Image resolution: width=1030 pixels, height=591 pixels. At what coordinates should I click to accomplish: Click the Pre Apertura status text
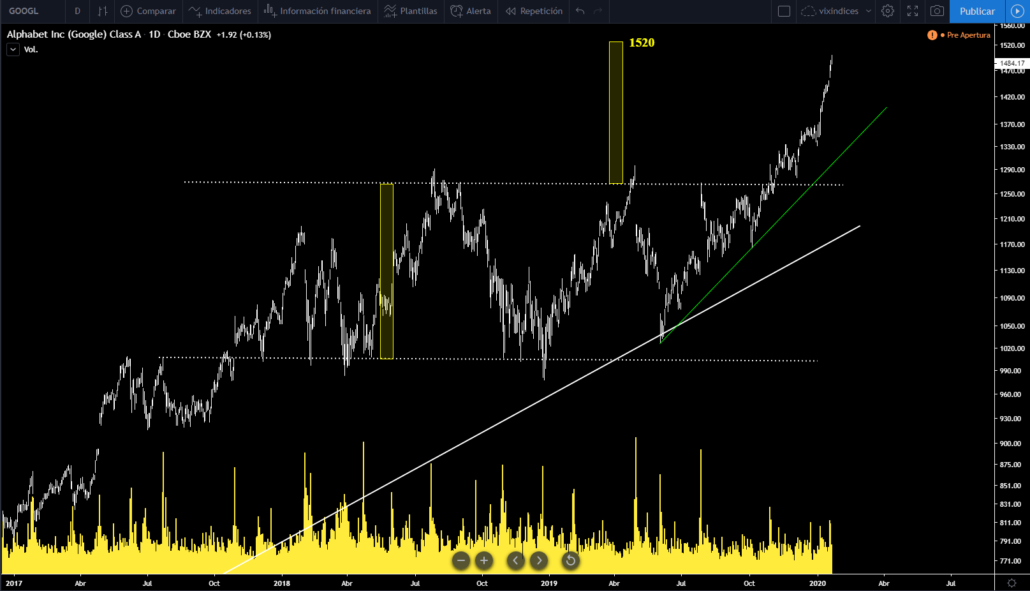coord(968,35)
